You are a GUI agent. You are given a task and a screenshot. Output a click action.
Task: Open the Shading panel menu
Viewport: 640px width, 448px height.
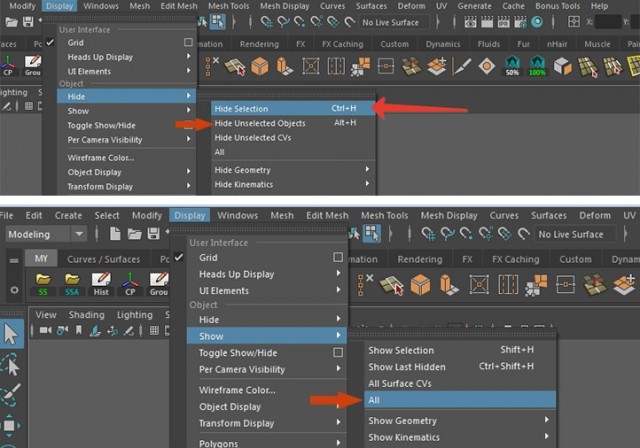pyautogui.click(x=86, y=315)
